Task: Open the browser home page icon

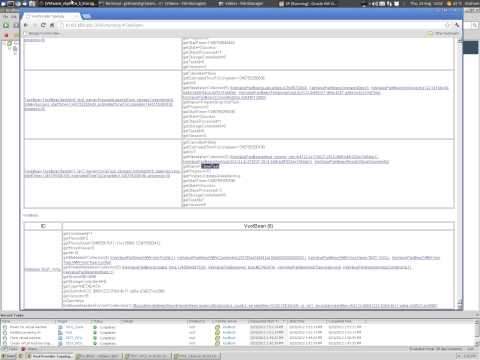Action: pos(52,25)
